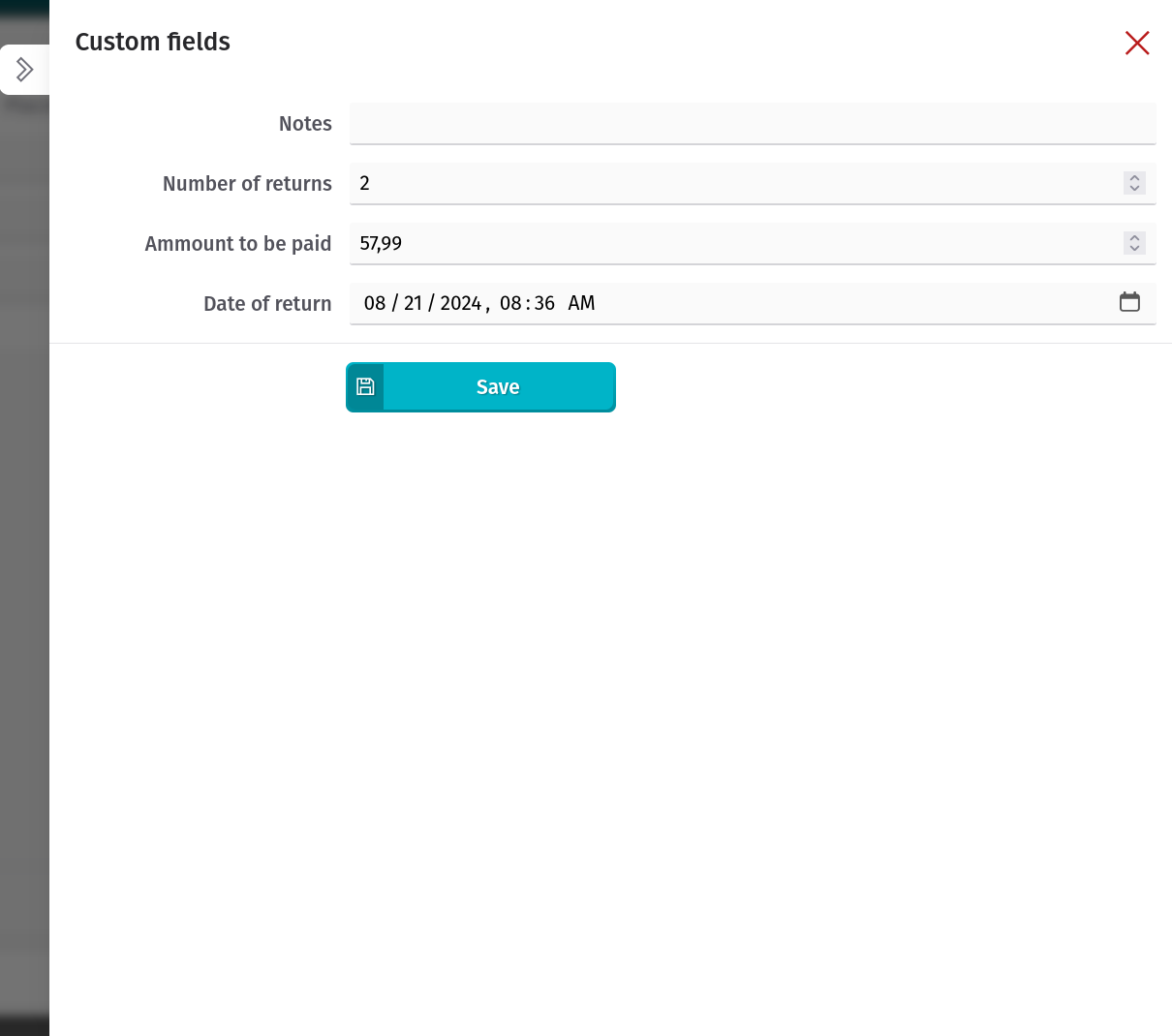This screenshot has width=1172, height=1036.
Task: Toggle the AM period in Date of return
Action: 581,304
